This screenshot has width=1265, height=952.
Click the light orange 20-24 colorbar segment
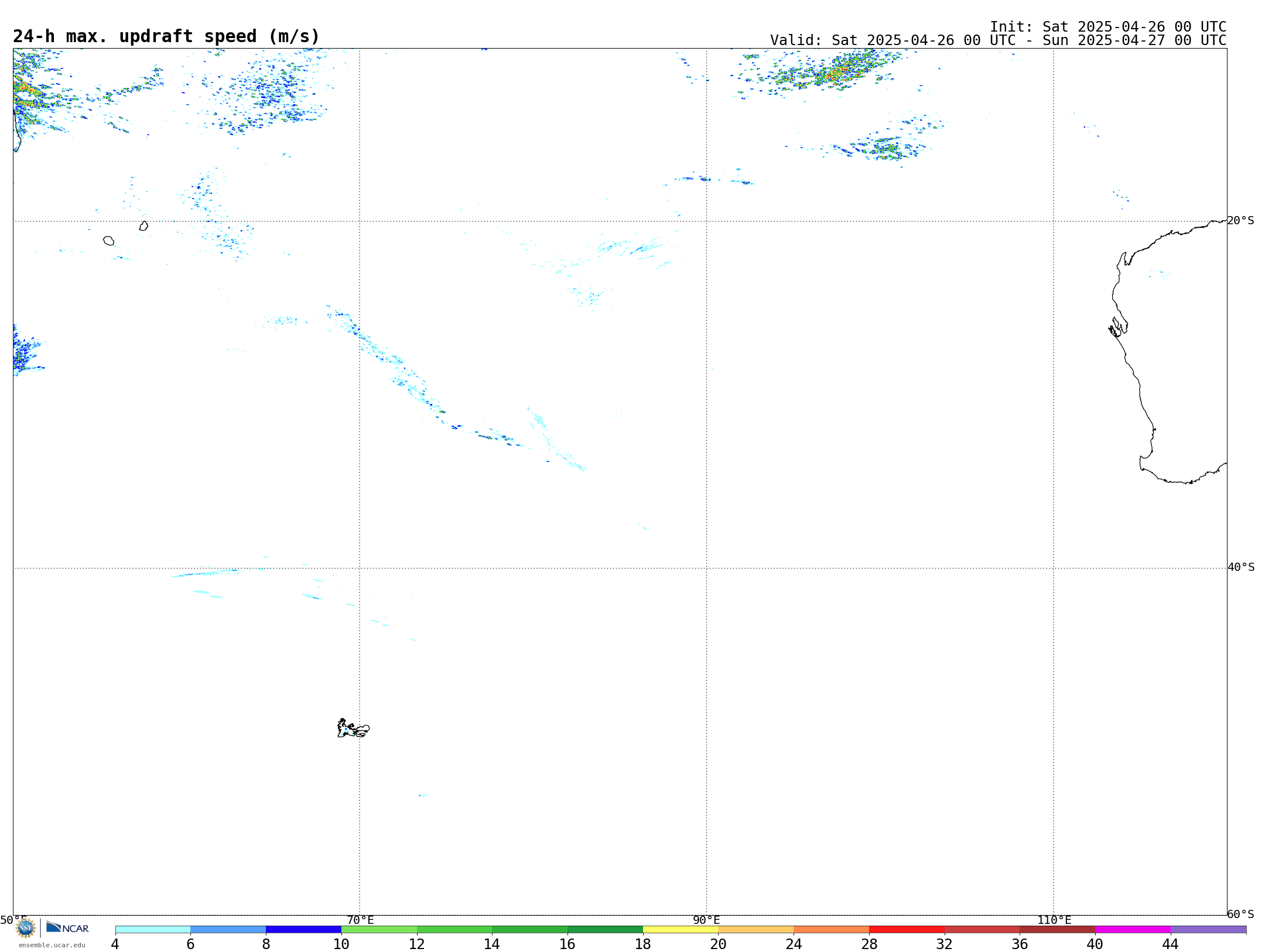756,929
